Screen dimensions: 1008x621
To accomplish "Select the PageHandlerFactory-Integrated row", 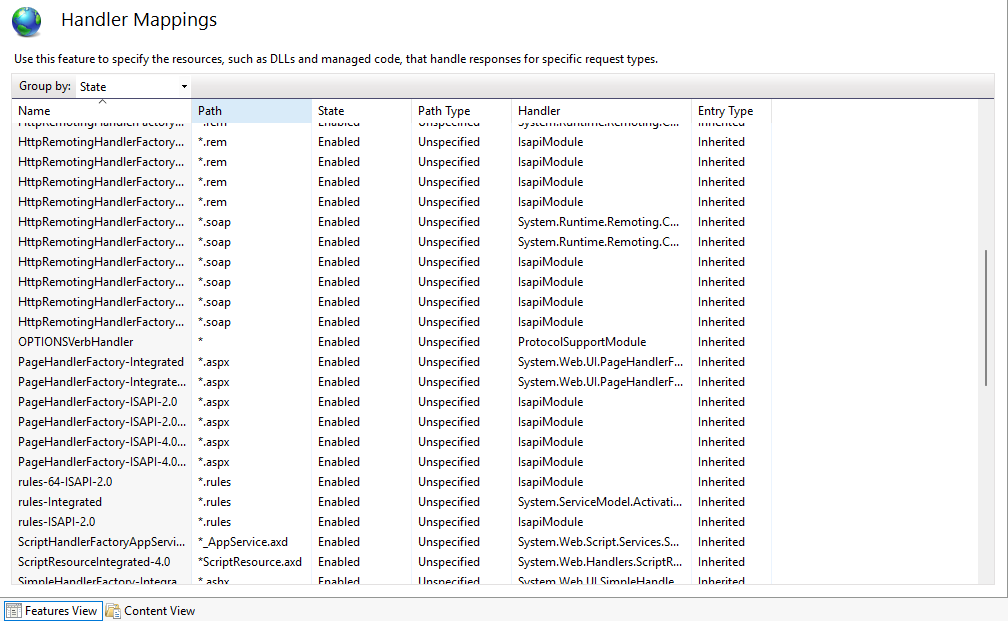I will click(392, 362).
